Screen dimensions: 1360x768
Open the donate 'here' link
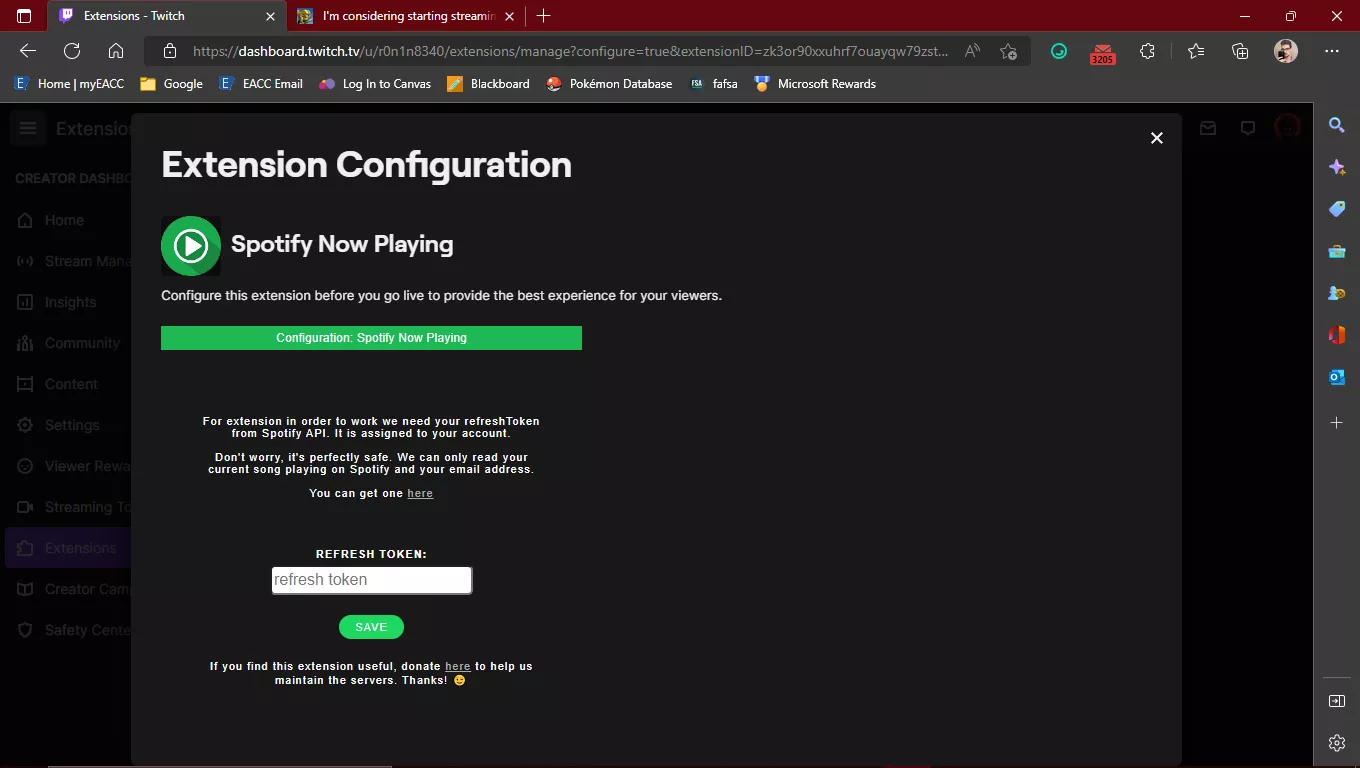click(x=457, y=666)
